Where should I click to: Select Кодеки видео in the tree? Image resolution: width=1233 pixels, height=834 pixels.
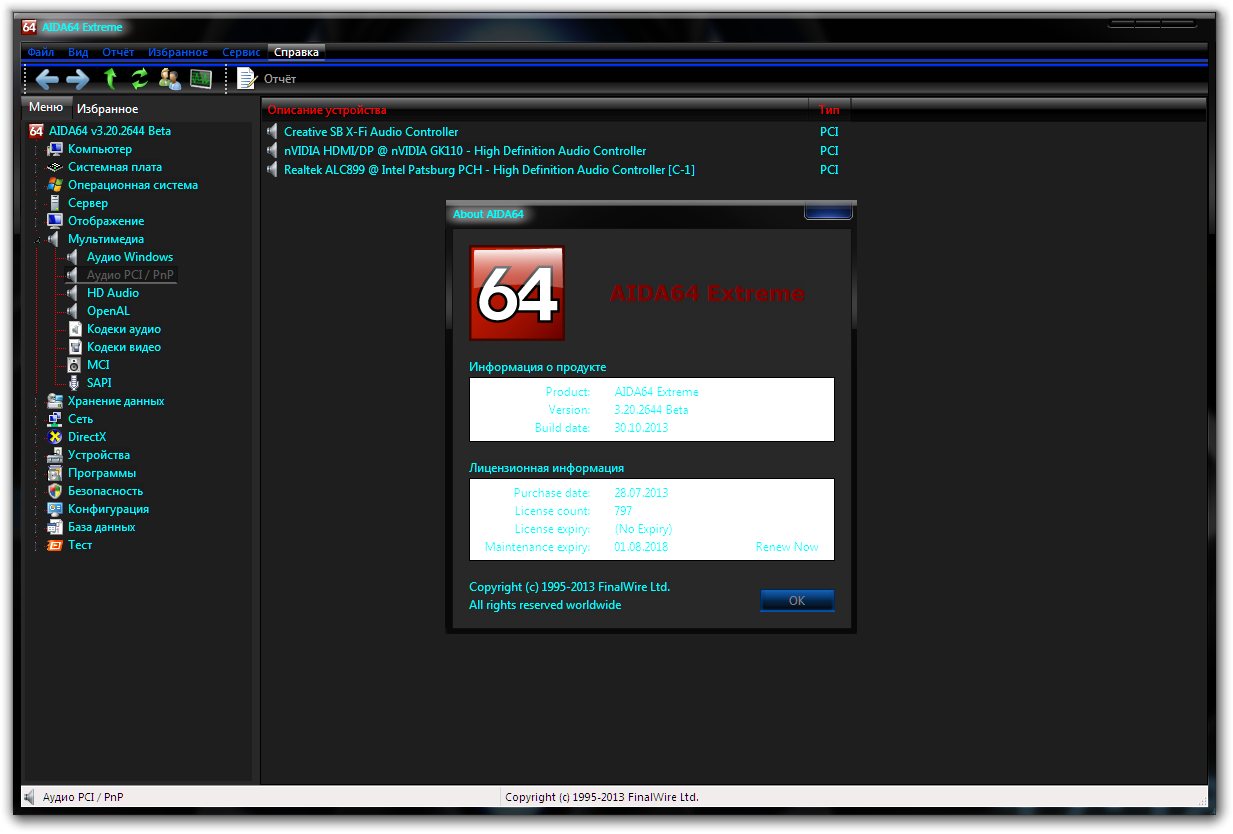click(x=123, y=347)
